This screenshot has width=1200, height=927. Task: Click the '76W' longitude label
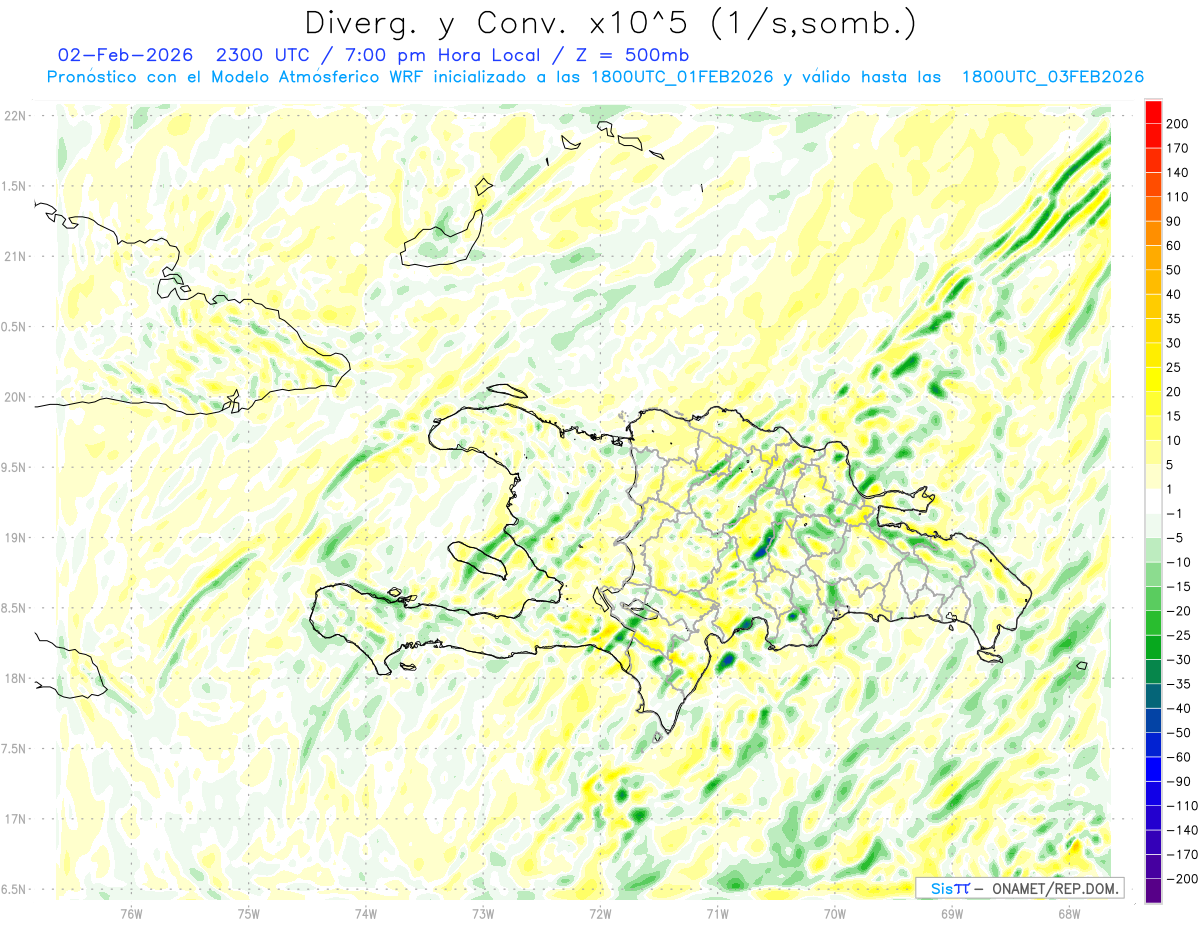coord(131,913)
